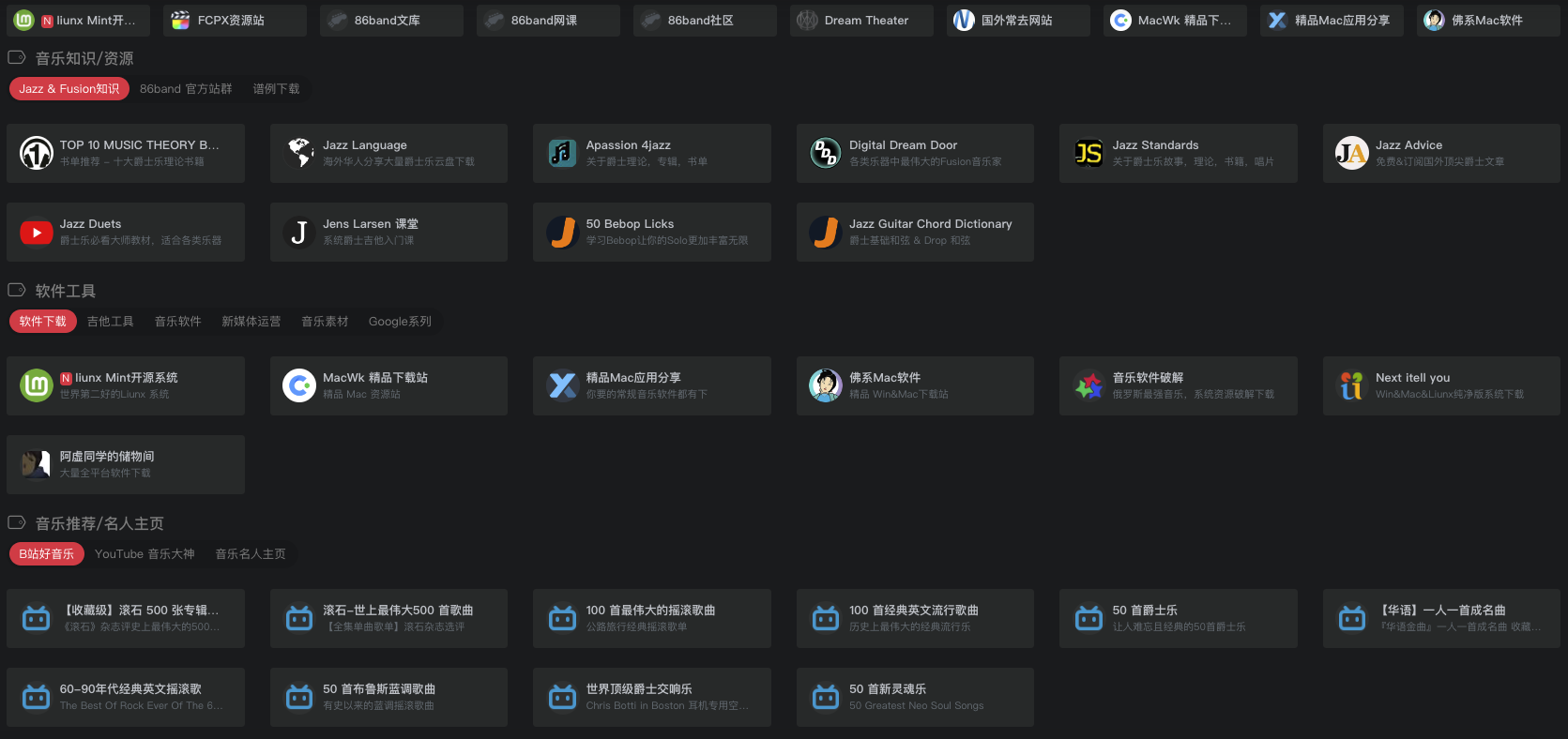Click the tag icon beside 软件工具 heading
The height and width of the screenshot is (739, 1568).
[x=17, y=290]
